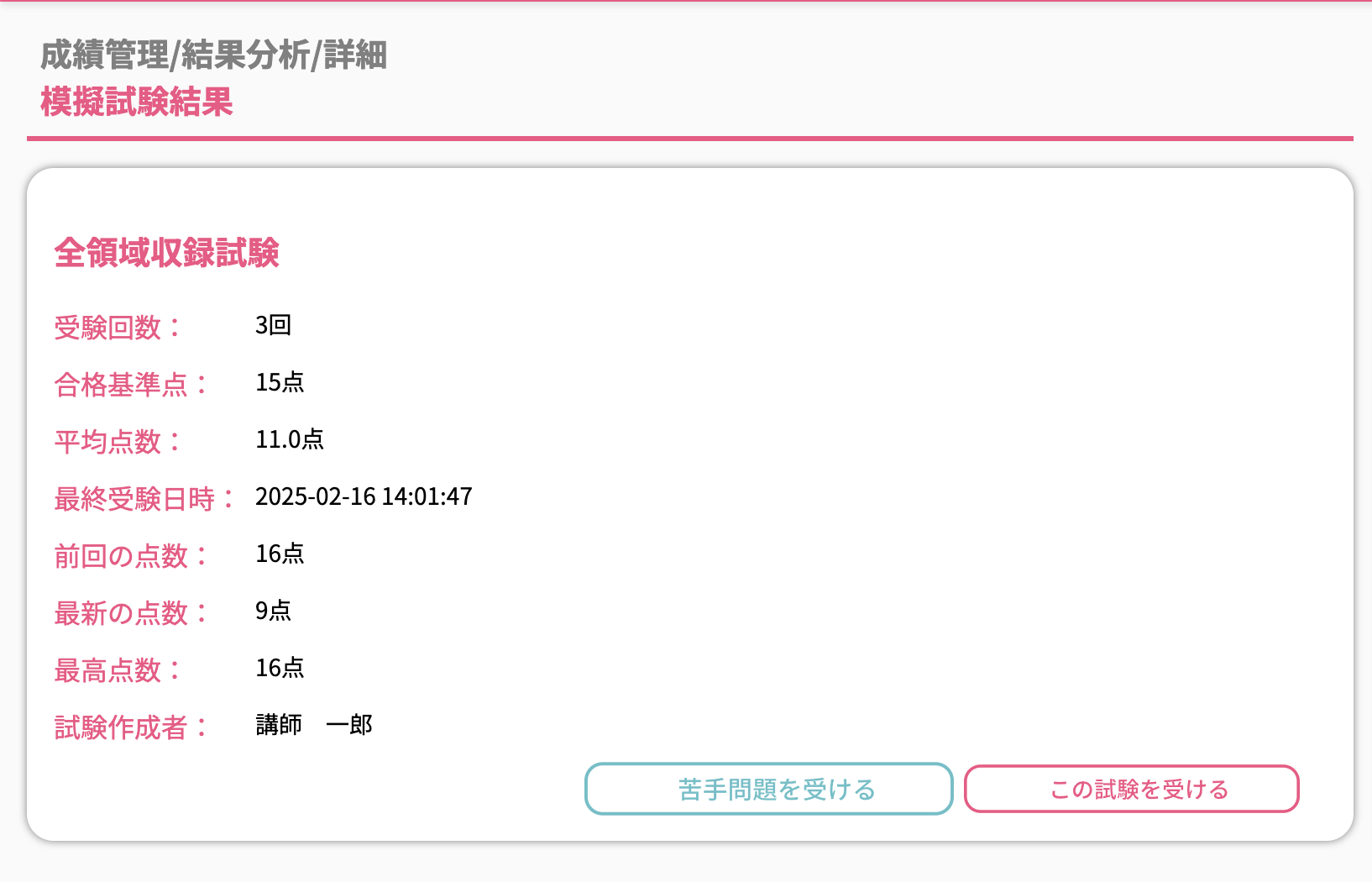Click the 成績管理/結果分析/詳細 breadcrumb text
The width and height of the screenshot is (1372, 882).
(x=213, y=55)
